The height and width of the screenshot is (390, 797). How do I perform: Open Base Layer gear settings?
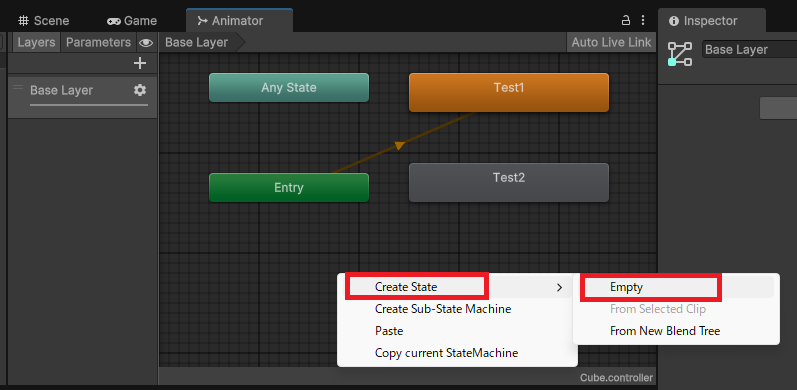(x=140, y=90)
